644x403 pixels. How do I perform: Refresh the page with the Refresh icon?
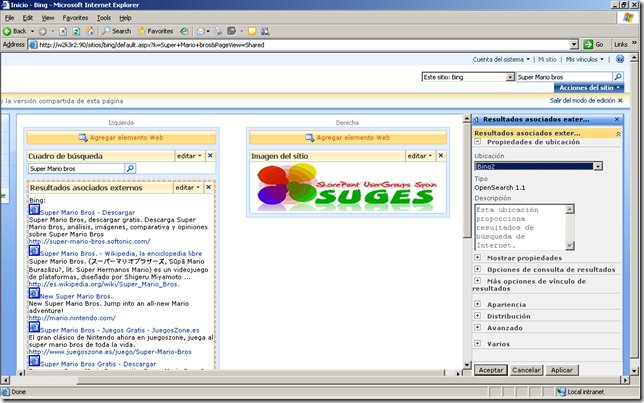click(x=76, y=31)
